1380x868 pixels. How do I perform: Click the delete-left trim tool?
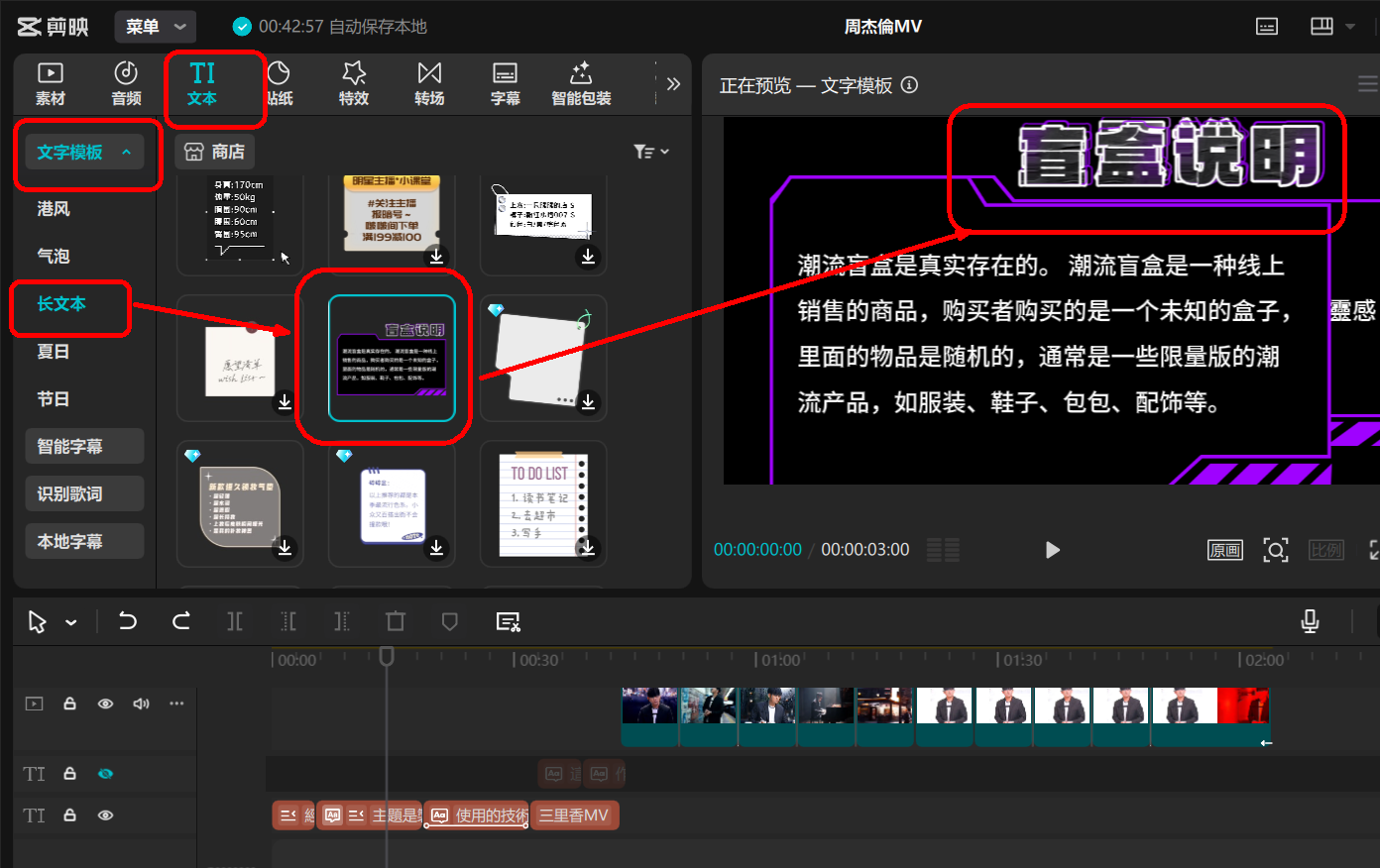(x=288, y=621)
